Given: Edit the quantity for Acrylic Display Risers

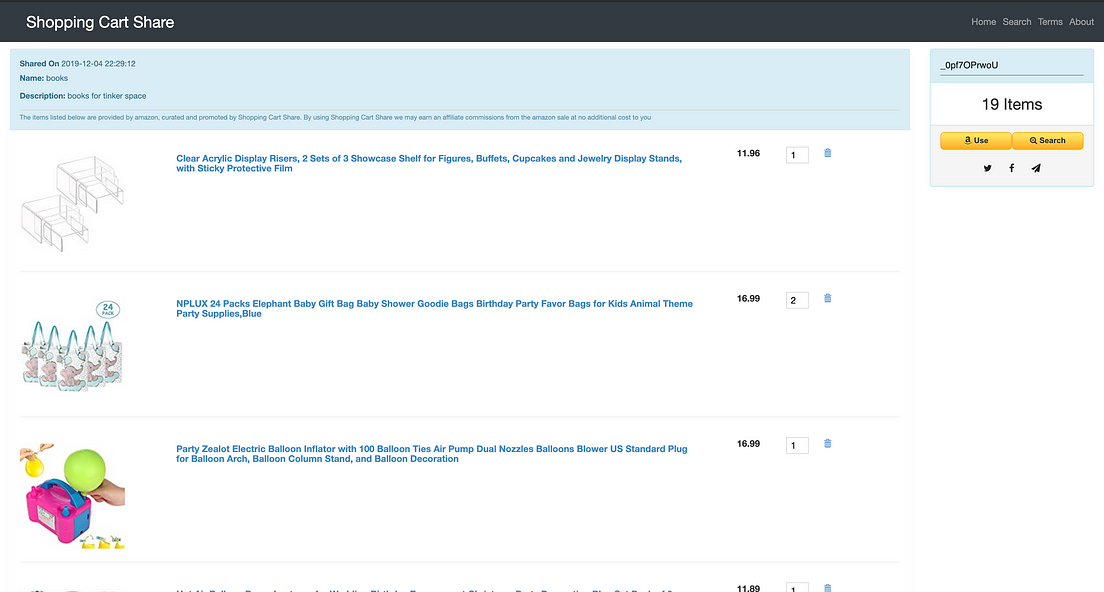Looking at the screenshot, I should coord(797,155).
